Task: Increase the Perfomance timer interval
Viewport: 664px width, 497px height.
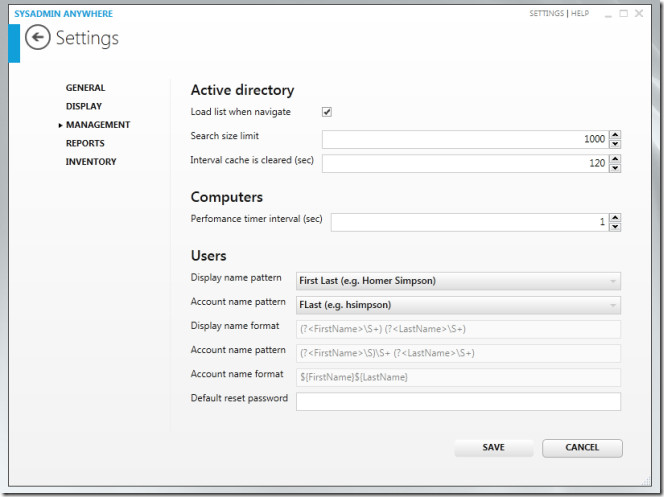Action: pyautogui.click(x=615, y=218)
